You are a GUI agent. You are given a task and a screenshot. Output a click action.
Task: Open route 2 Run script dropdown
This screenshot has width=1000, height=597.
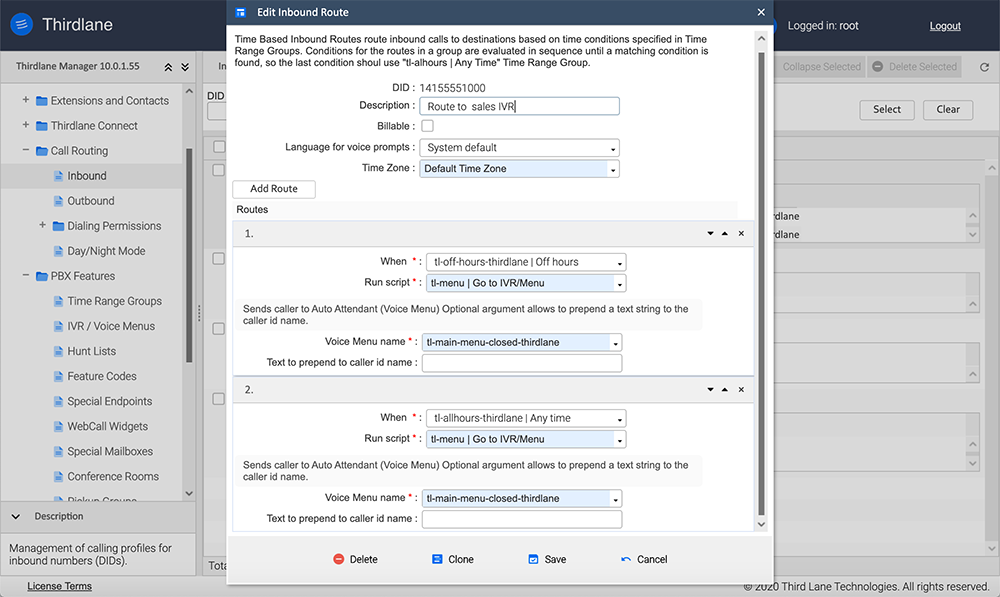(x=525, y=439)
